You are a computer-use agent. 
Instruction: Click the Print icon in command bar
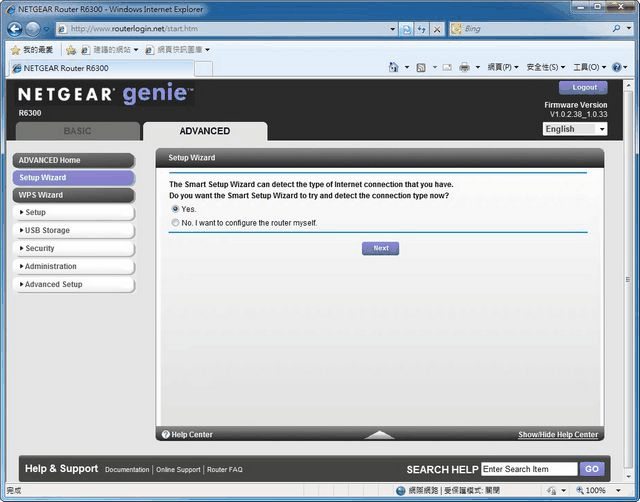464,67
